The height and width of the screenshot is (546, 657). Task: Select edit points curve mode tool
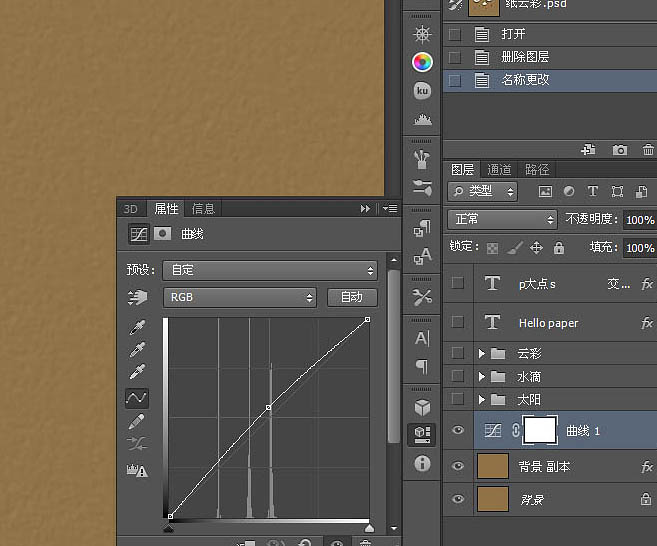pos(137,398)
